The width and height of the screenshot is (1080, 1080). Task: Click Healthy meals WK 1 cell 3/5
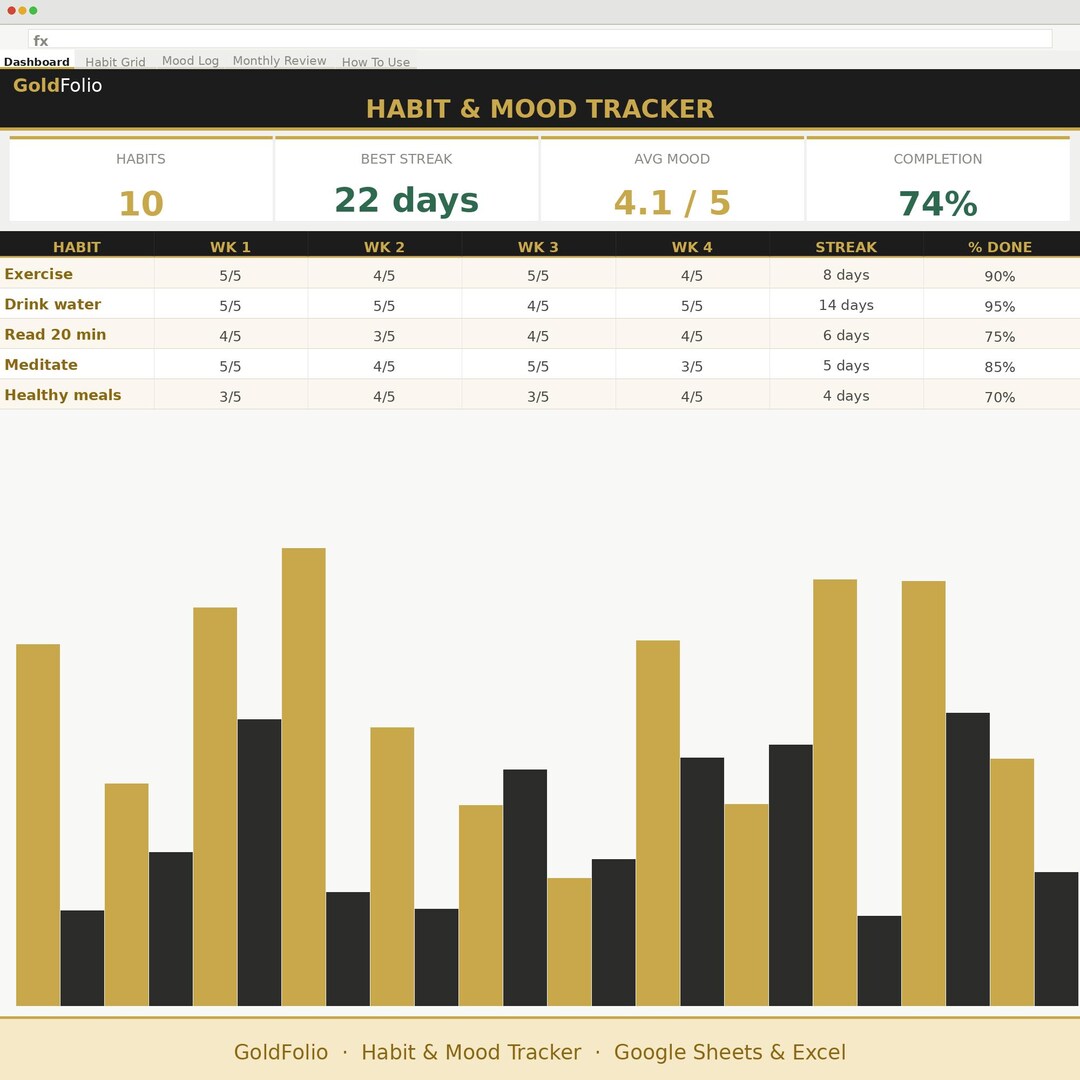[x=230, y=396]
